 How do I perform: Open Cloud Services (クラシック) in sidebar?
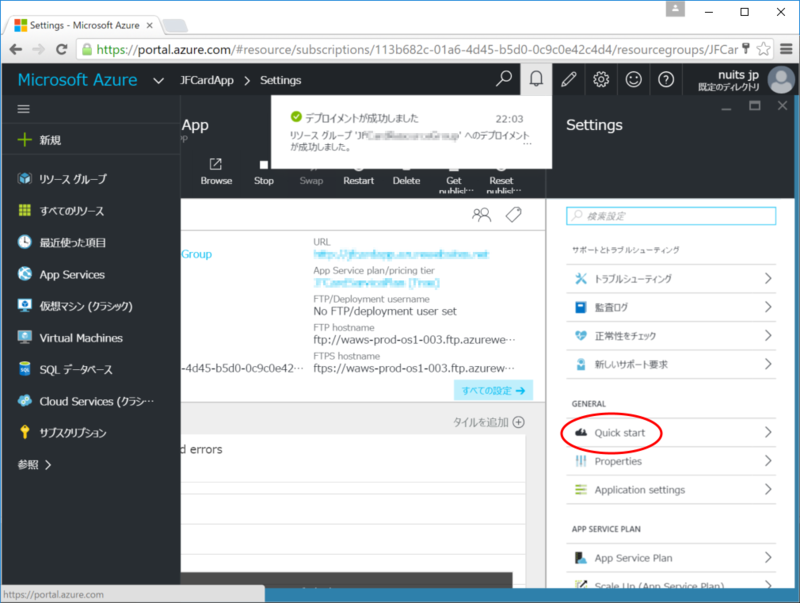91,401
